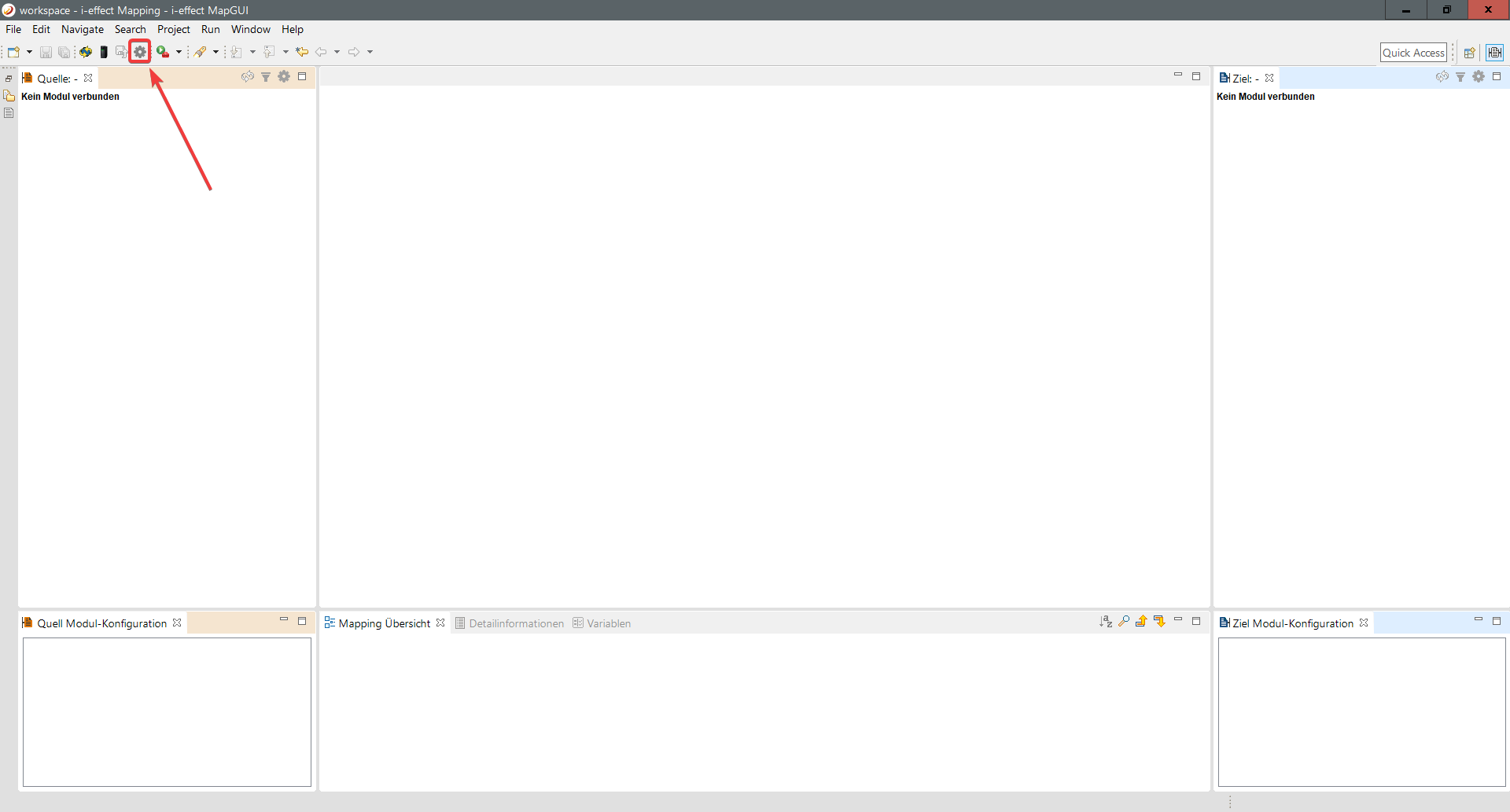Open the Project menu
1510x812 pixels.
coord(173,29)
